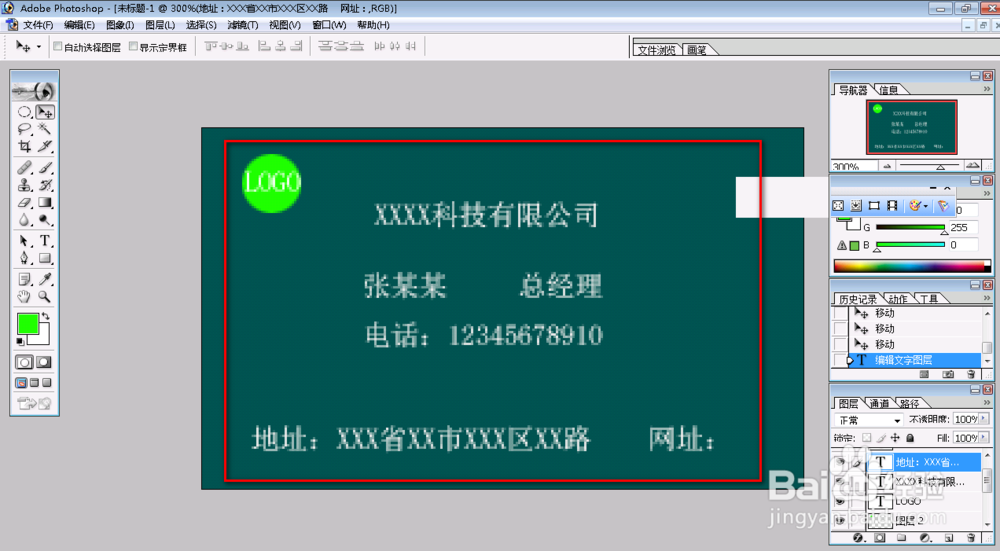This screenshot has width=1000, height=551.
Task: Enable 自动选择图层 checkbox
Action: coord(57,47)
